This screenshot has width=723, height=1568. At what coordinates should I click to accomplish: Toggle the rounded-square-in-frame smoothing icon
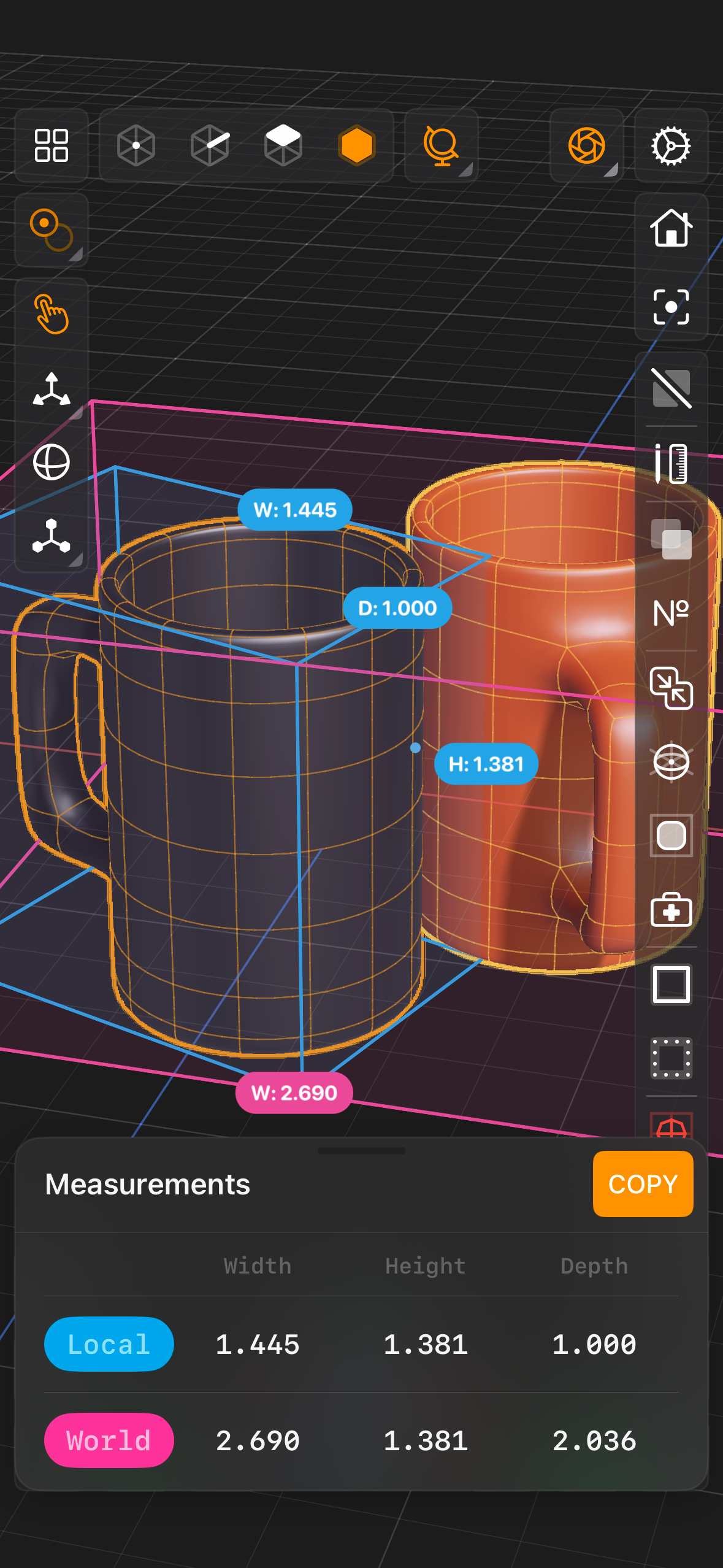click(671, 836)
